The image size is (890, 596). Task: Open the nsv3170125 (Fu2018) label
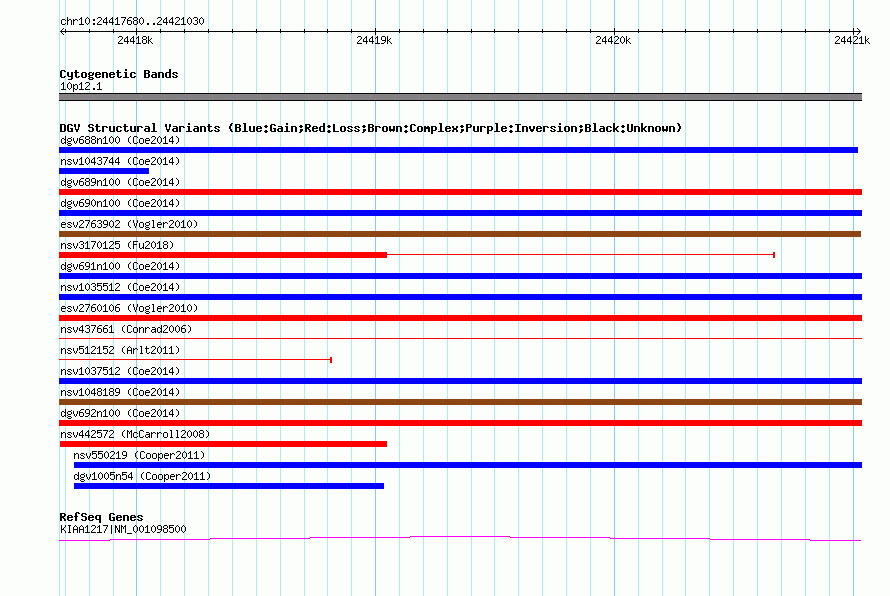tap(117, 245)
